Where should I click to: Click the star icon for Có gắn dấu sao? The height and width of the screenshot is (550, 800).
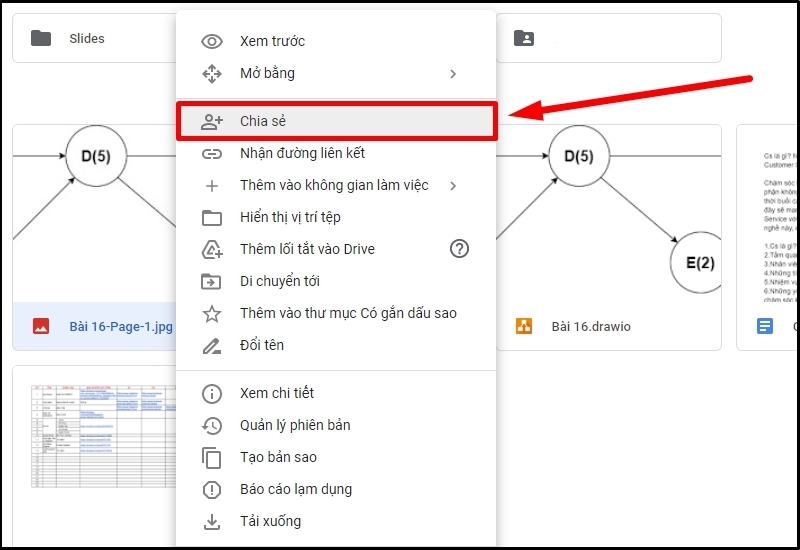(x=212, y=314)
